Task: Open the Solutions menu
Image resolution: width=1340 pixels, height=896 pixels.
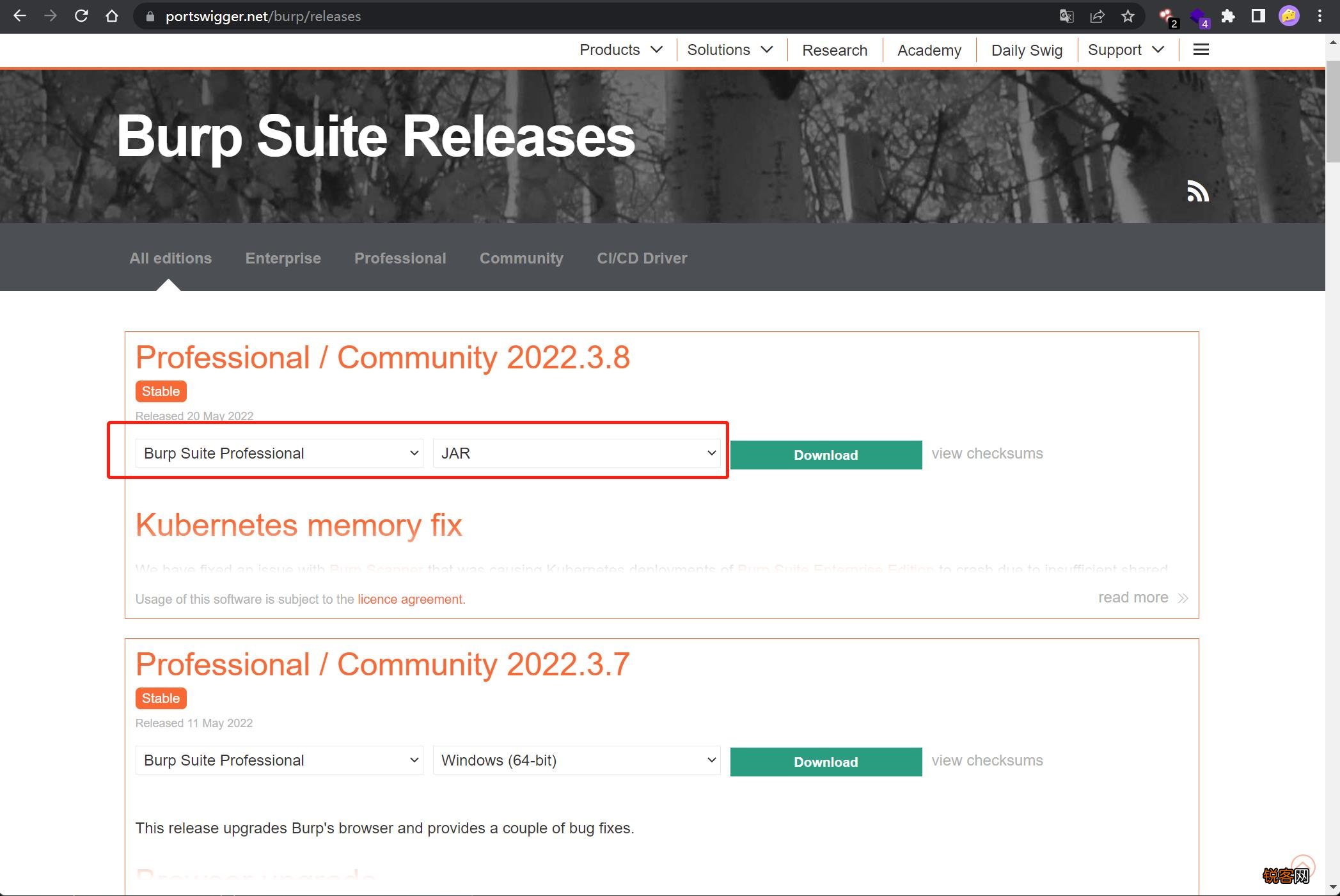Action: [x=730, y=49]
